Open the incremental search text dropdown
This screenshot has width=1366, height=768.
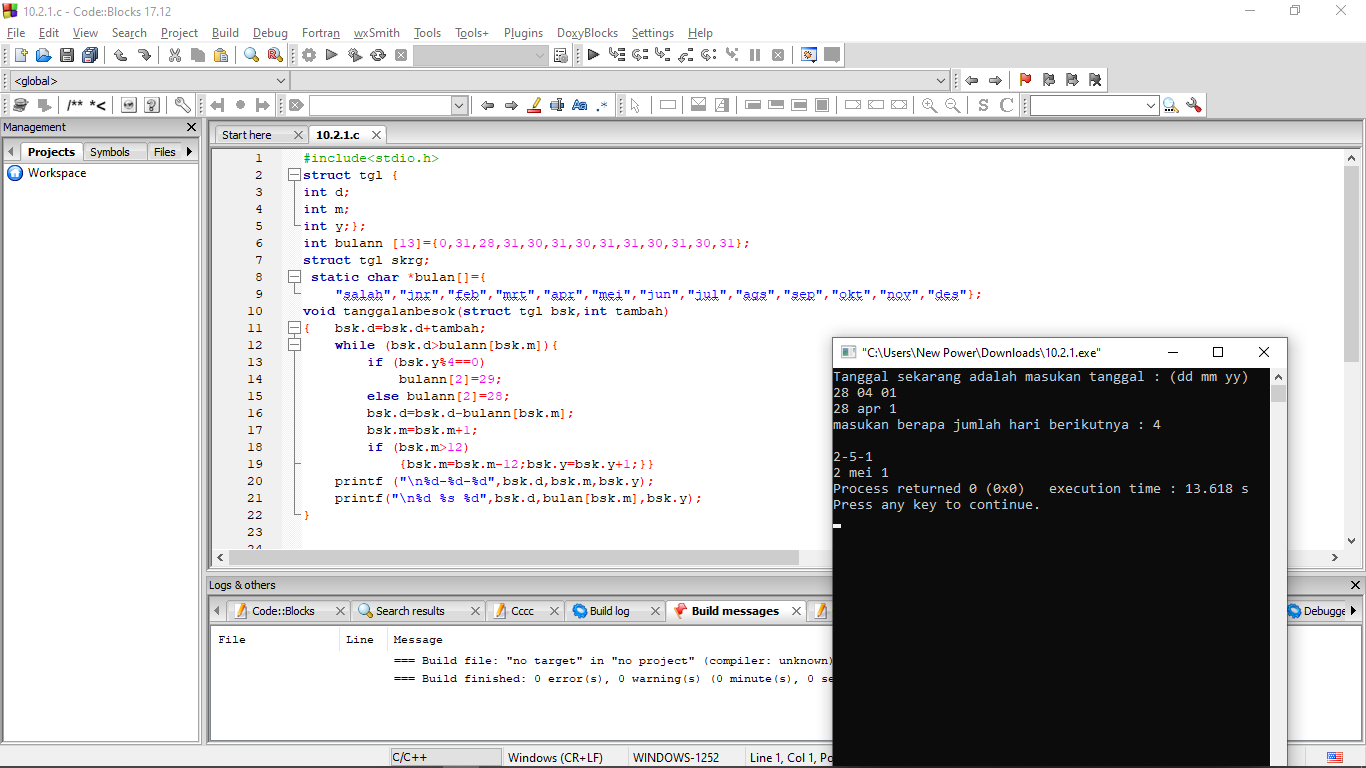[459, 105]
